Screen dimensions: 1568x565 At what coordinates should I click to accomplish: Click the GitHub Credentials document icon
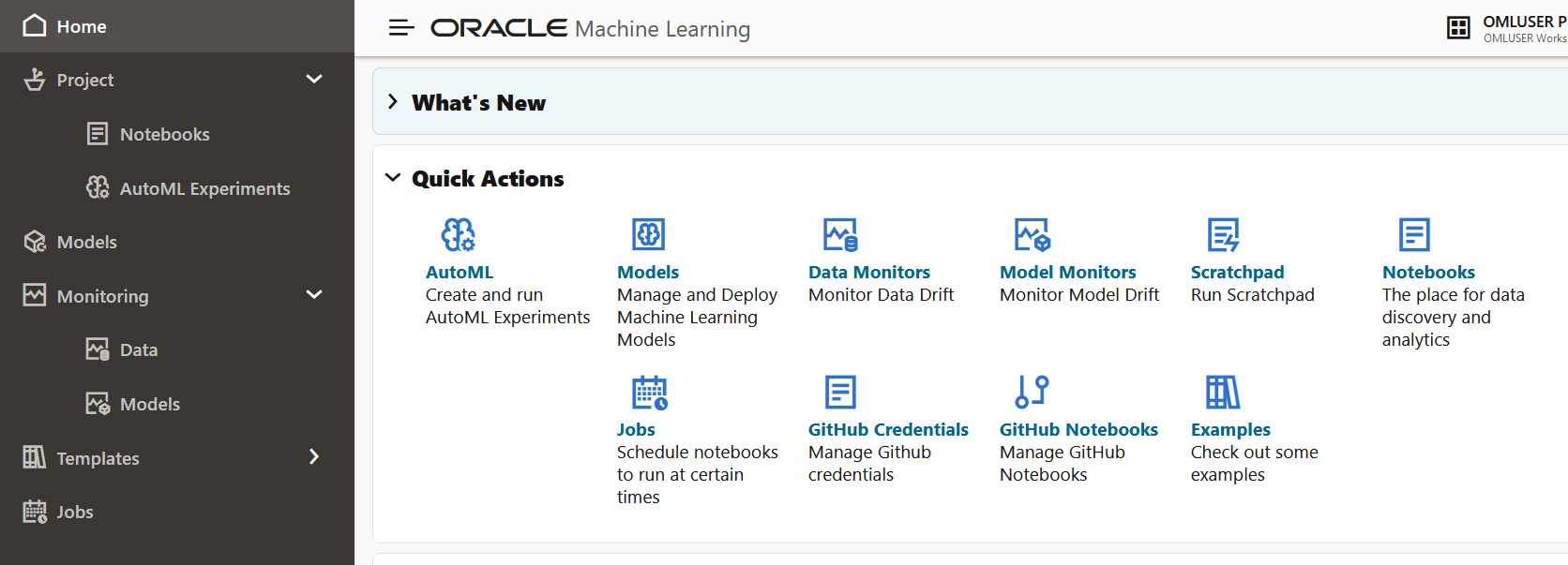(840, 392)
